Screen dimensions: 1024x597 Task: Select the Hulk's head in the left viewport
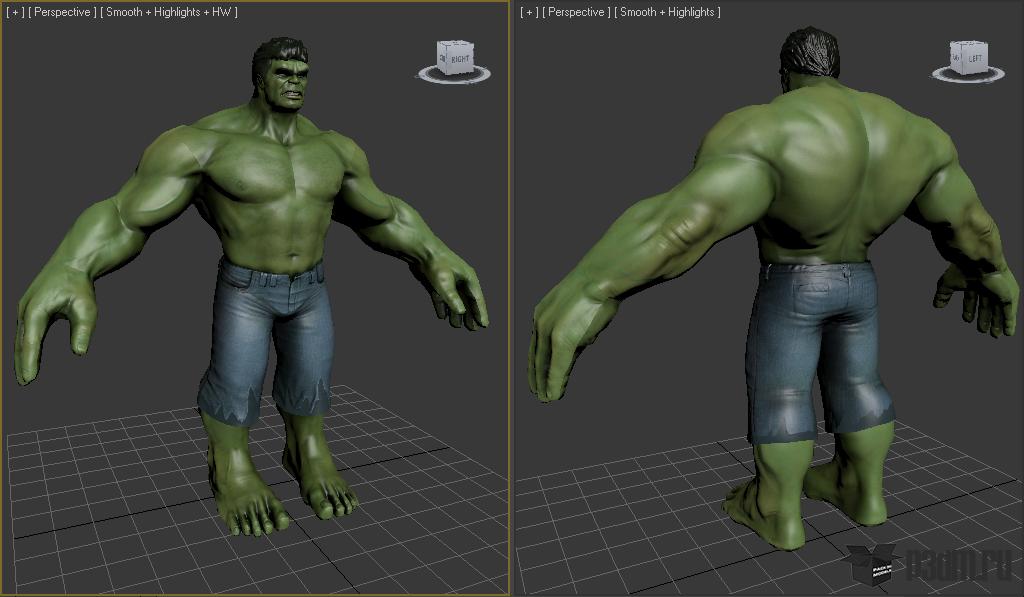[x=281, y=75]
